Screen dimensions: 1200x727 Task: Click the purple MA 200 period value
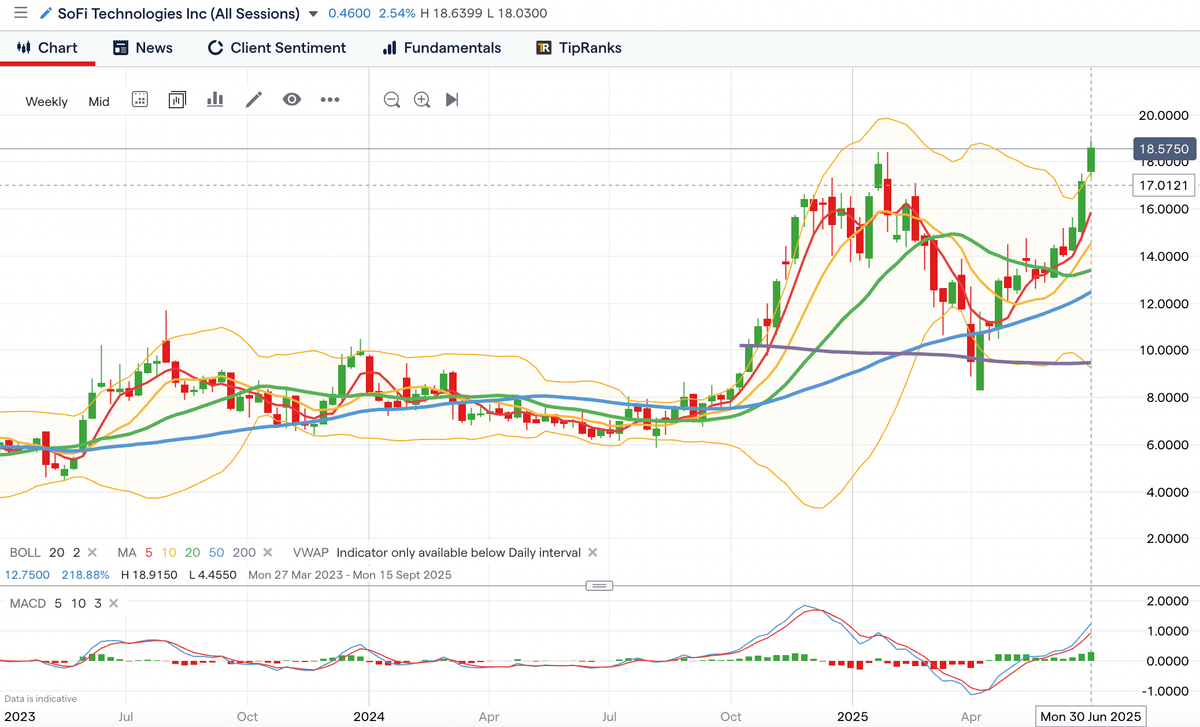(x=245, y=552)
